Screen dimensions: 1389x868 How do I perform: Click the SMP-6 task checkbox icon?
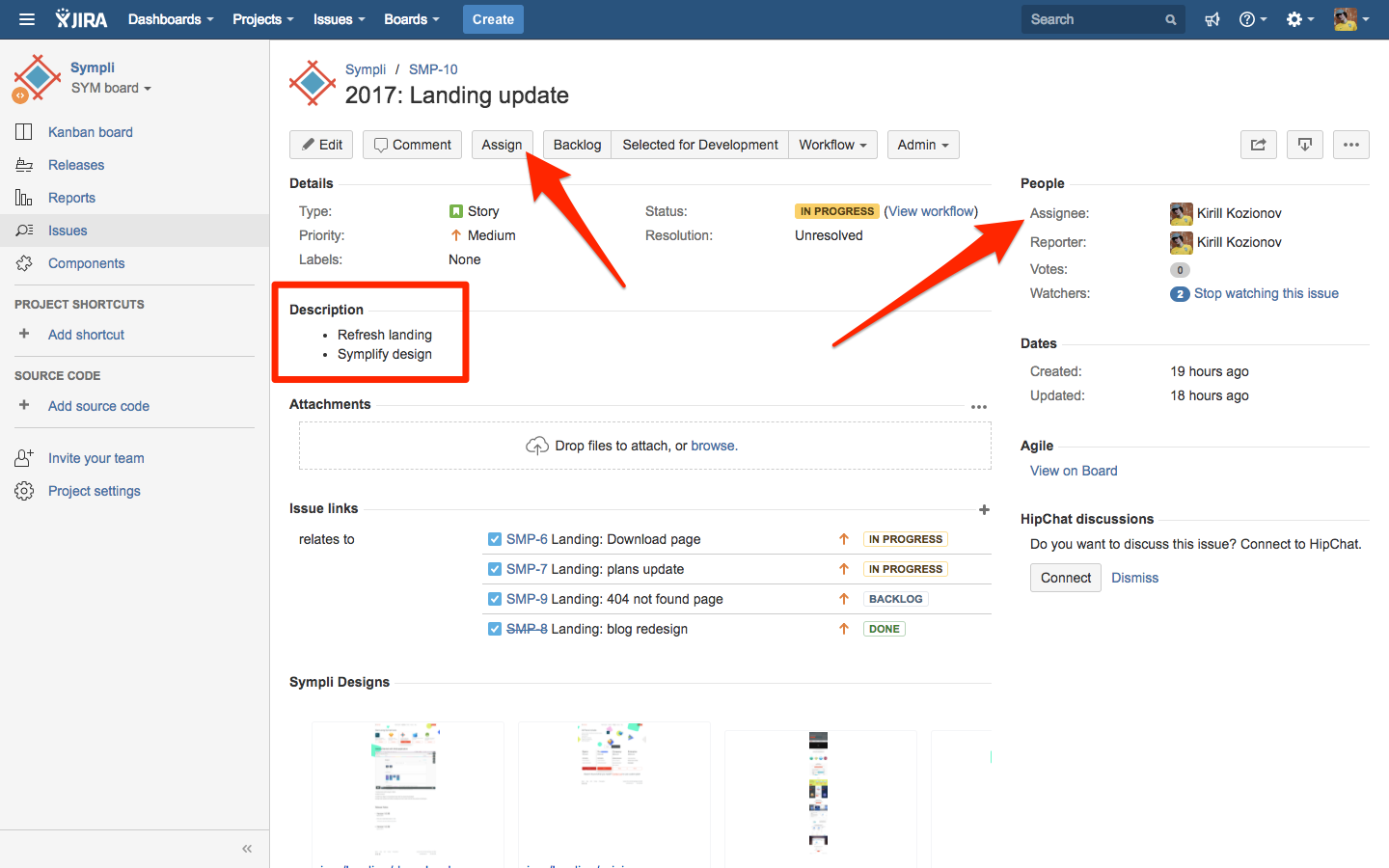tap(495, 539)
